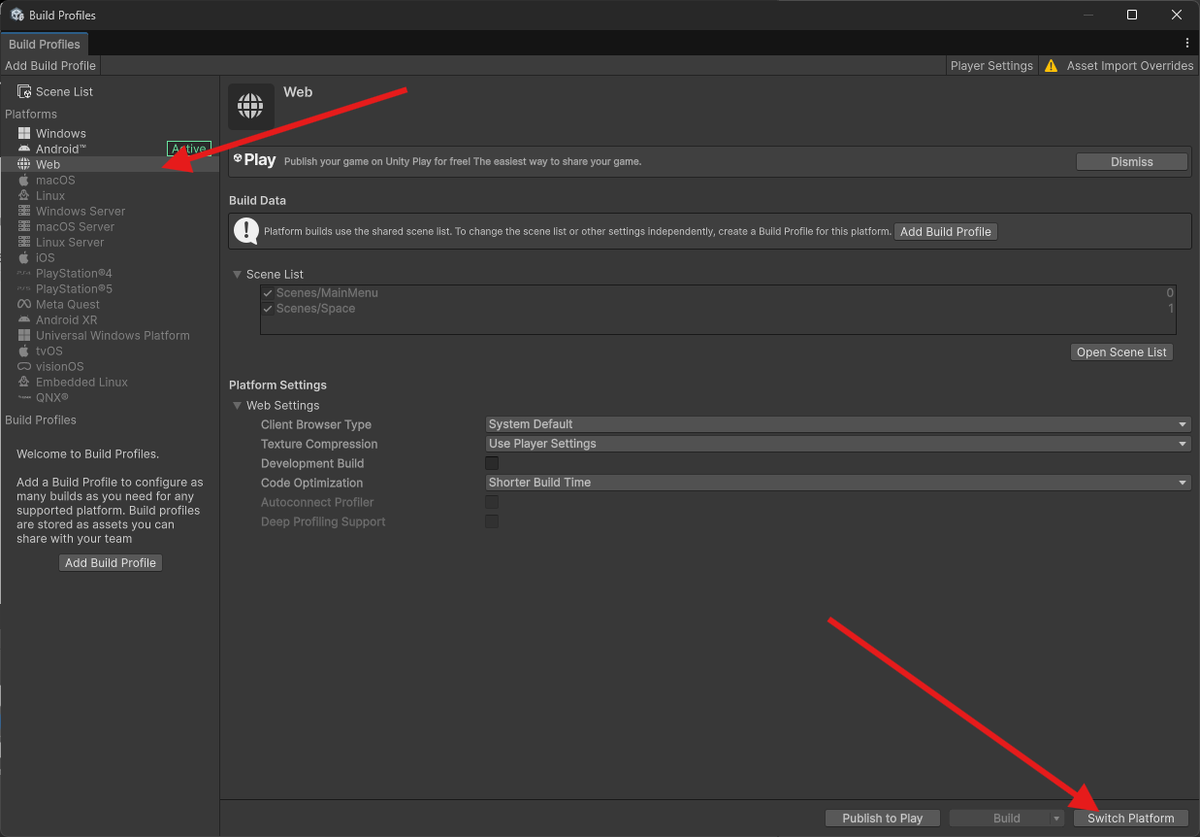Collapse the Scene List foldout triangle
Viewport: 1200px width, 837px height.
(237, 274)
